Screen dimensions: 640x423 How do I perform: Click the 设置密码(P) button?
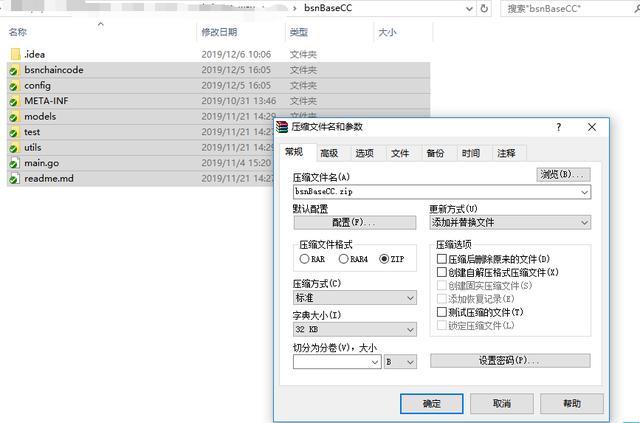(x=510, y=361)
